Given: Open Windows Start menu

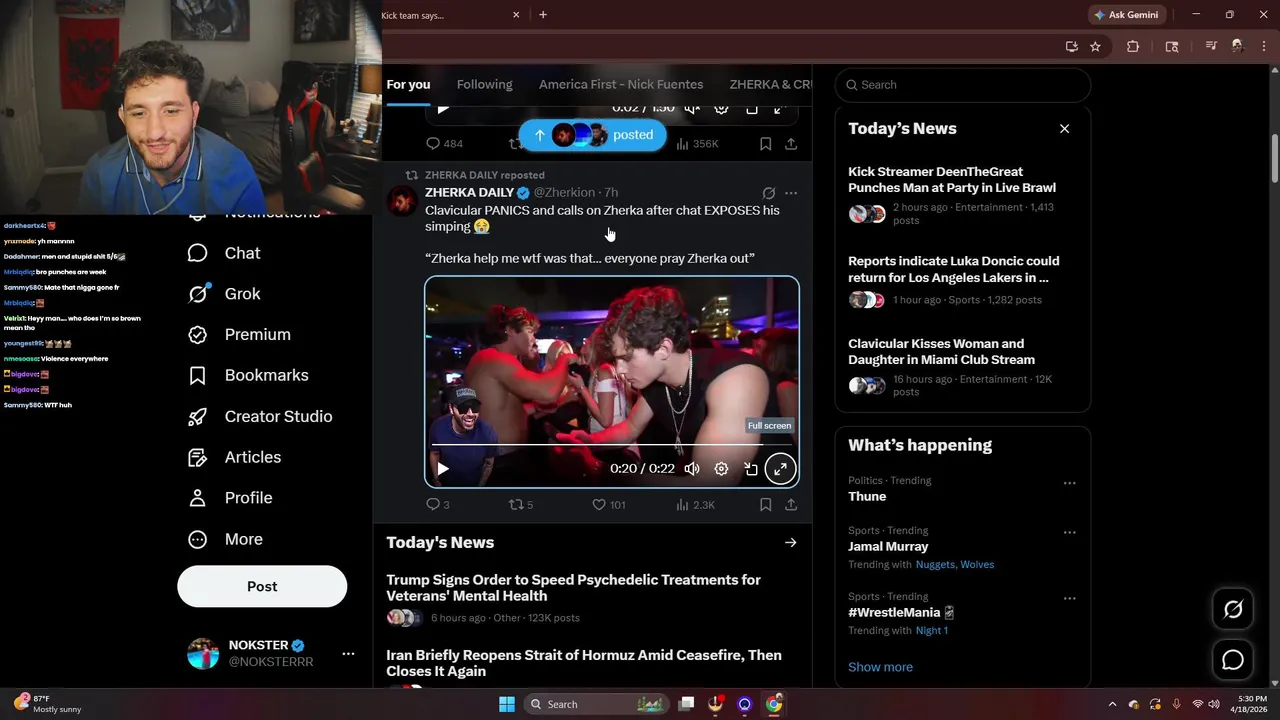Looking at the screenshot, I should tap(507, 704).
